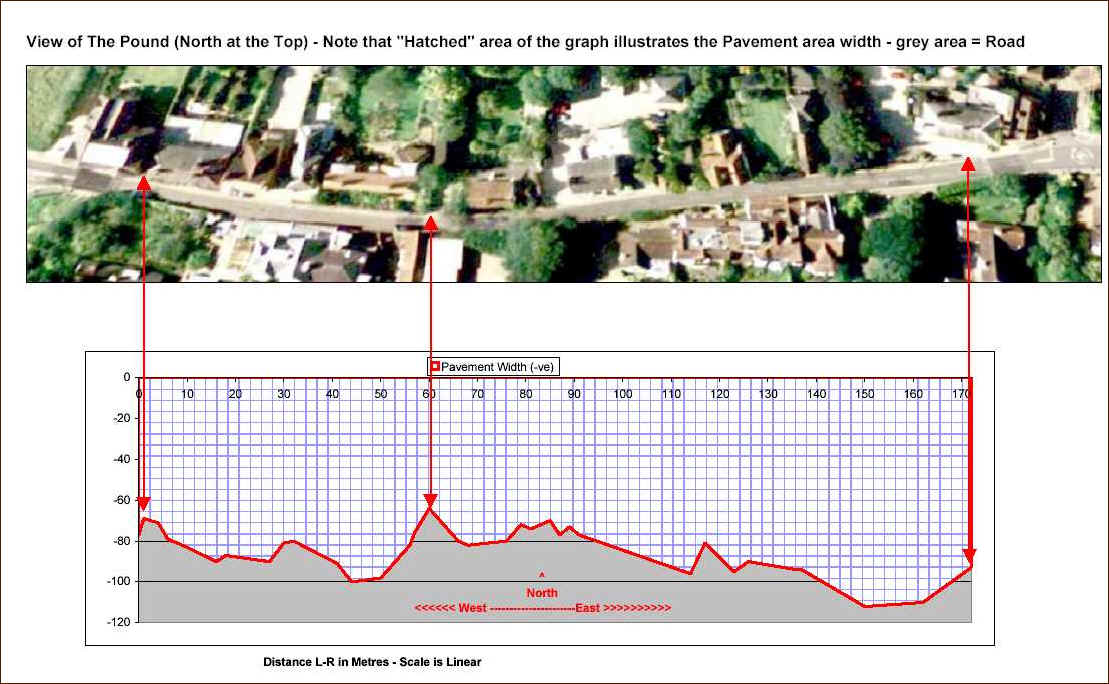Image resolution: width=1109 pixels, height=684 pixels.
Task: Click the x-axis label 10
Action: (187, 394)
